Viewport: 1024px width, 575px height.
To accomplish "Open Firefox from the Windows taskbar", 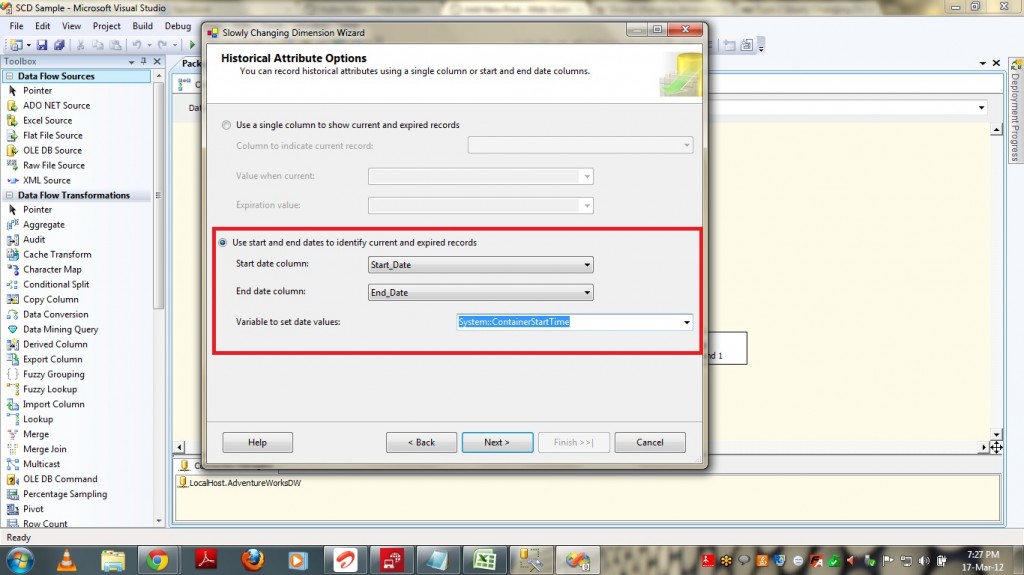I will [252, 557].
